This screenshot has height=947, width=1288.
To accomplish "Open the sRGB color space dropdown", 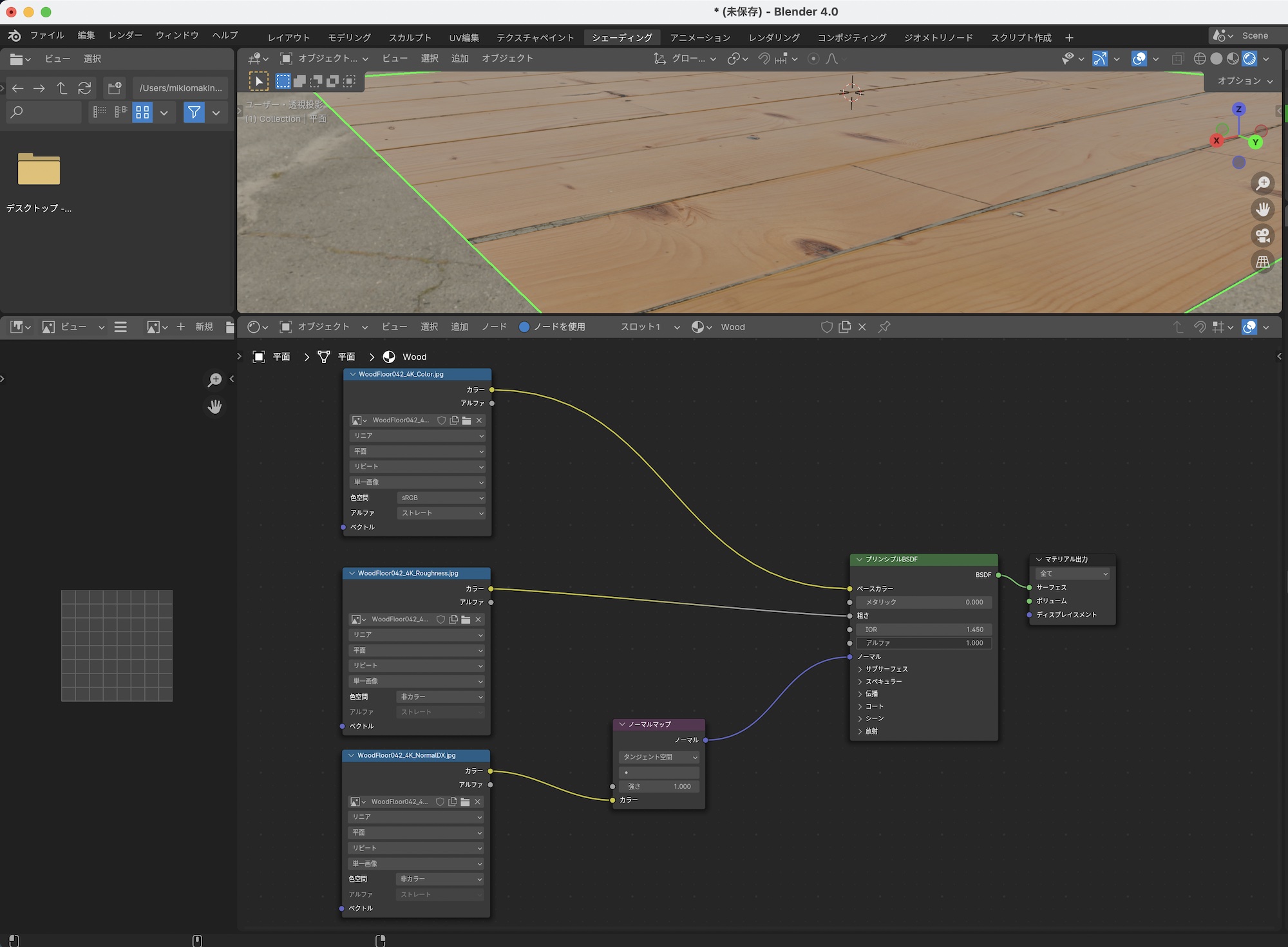I will click(441, 498).
